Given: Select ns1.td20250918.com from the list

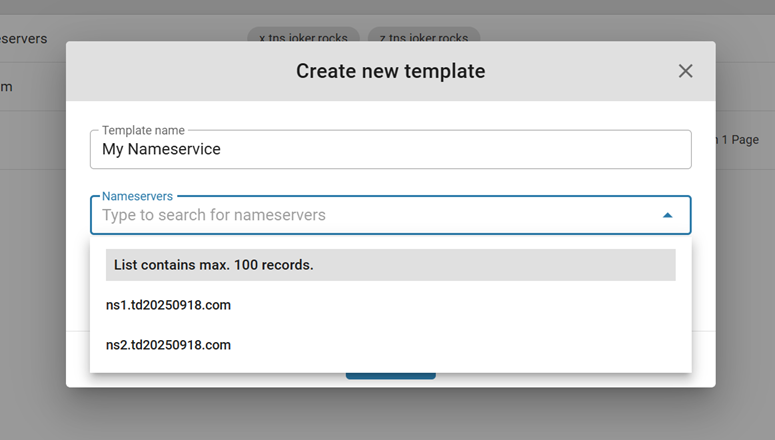Looking at the screenshot, I should pos(168,305).
